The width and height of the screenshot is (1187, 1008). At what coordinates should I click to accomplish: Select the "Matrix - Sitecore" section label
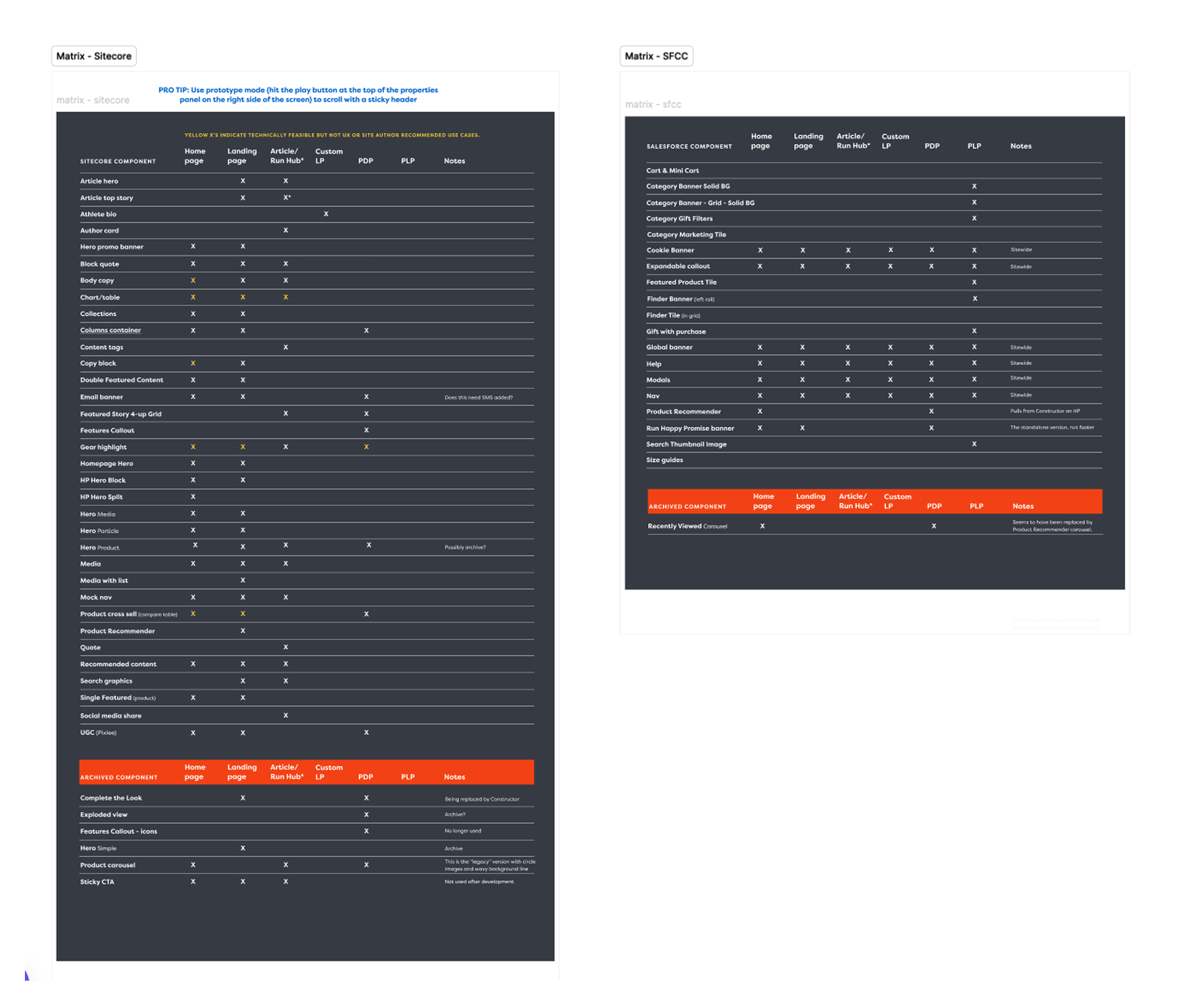94,56
